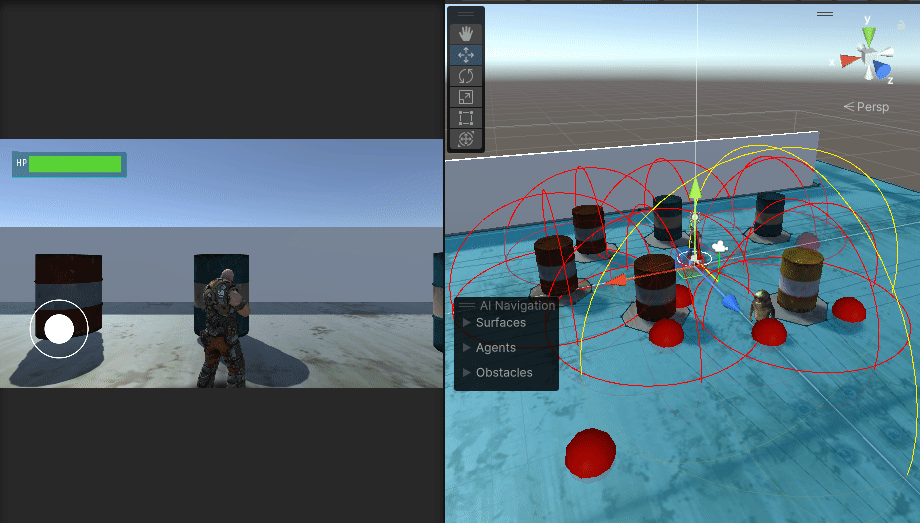Click the yellow-topped barrel in scene view
920x523 pixels.
point(803,280)
